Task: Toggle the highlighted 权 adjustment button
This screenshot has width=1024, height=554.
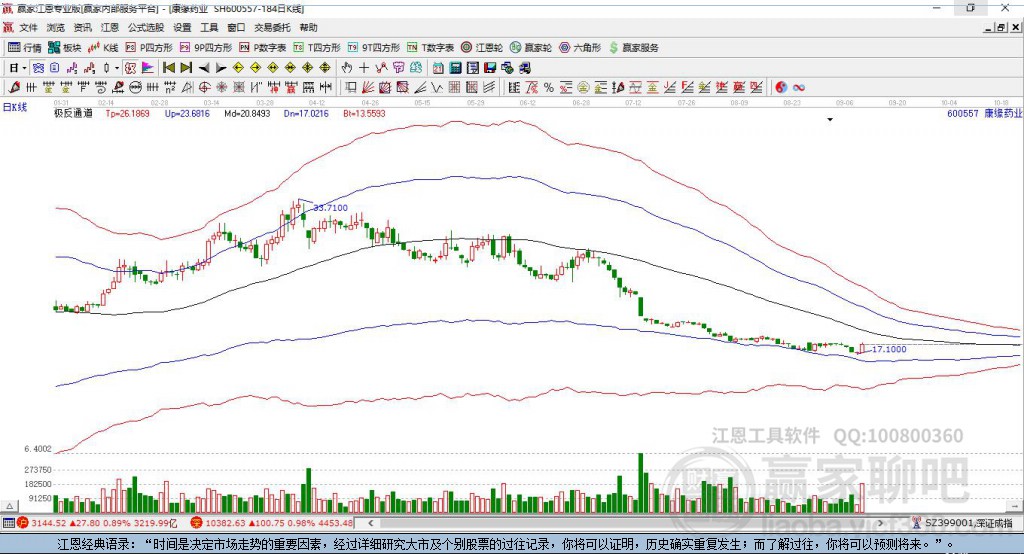Action: pos(131,68)
